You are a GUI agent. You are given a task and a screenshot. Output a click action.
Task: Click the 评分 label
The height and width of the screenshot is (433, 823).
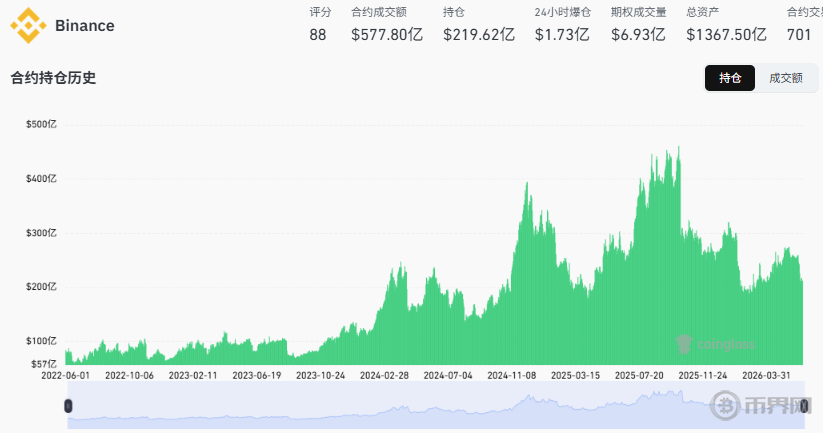point(320,12)
